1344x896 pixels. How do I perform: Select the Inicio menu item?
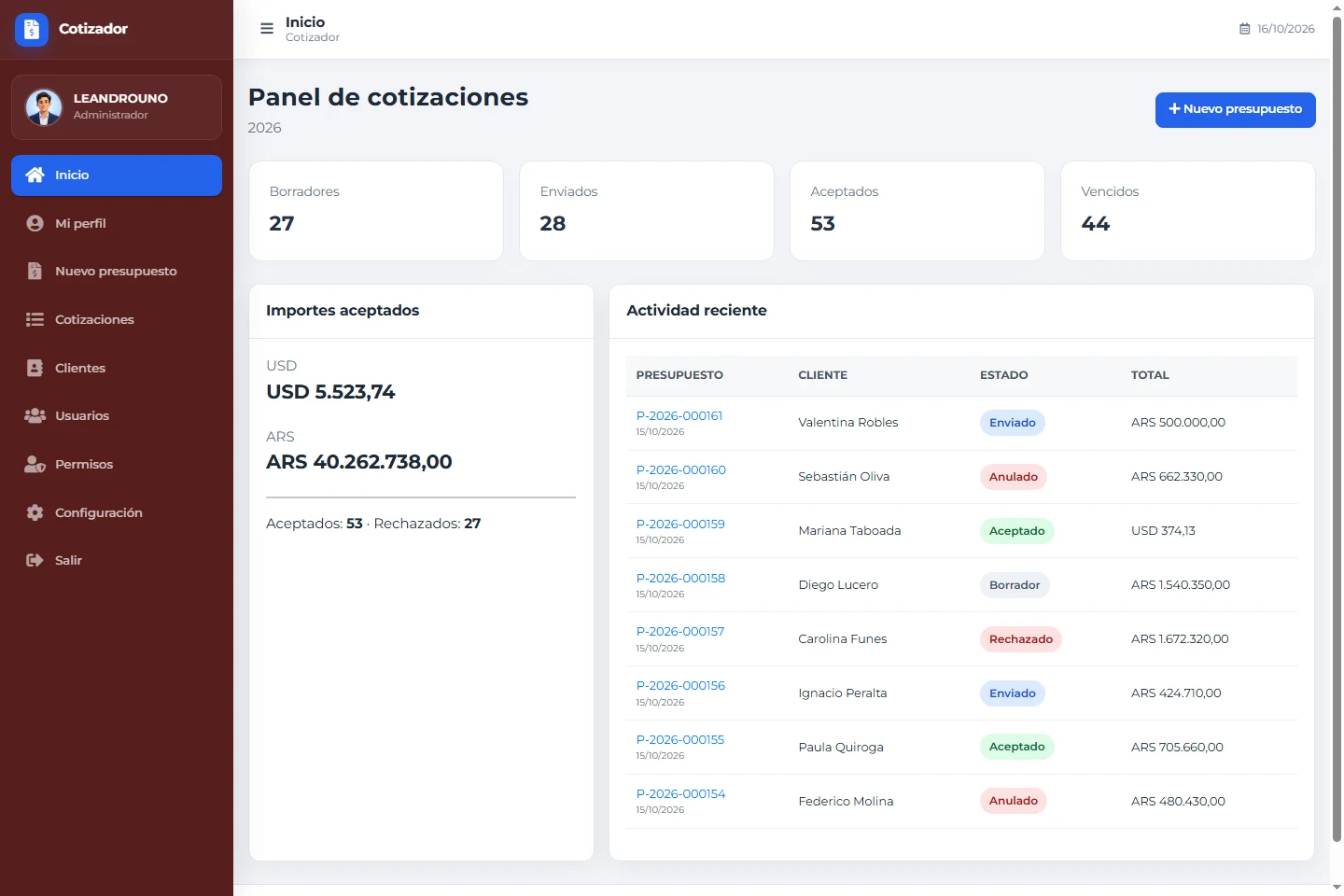[x=117, y=175]
